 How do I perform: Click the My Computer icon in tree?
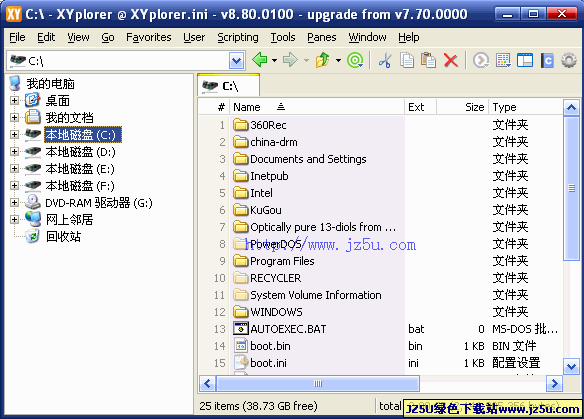point(15,83)
